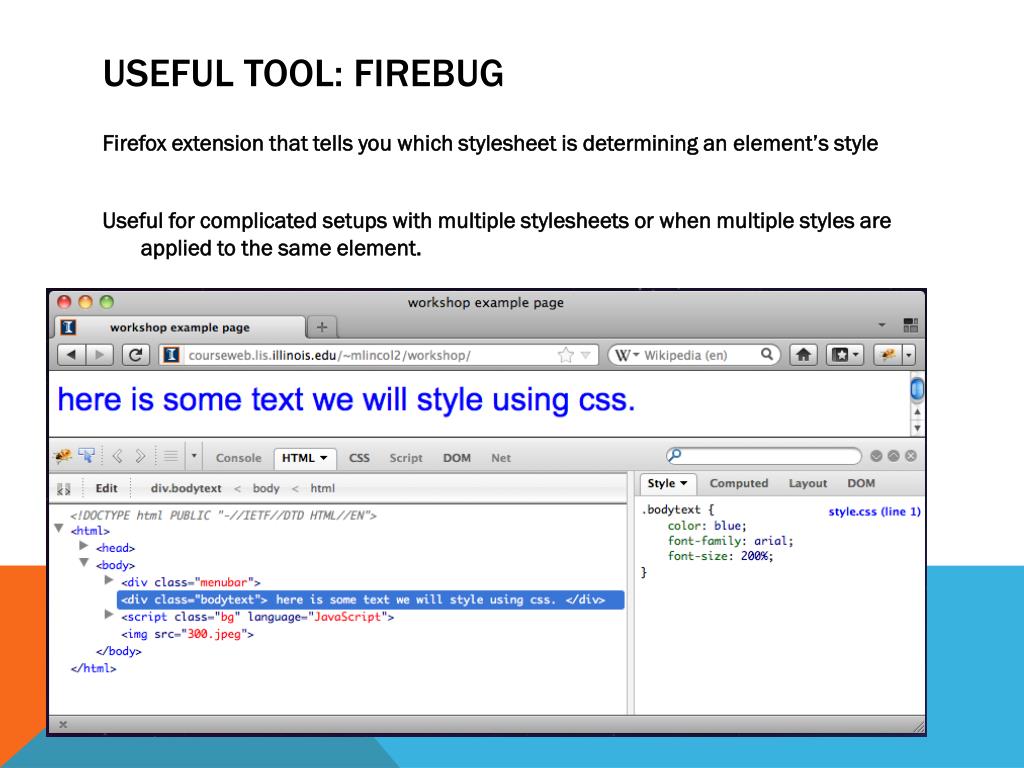
Task: Collapse the body node triangle
Action: pos(84,562)
